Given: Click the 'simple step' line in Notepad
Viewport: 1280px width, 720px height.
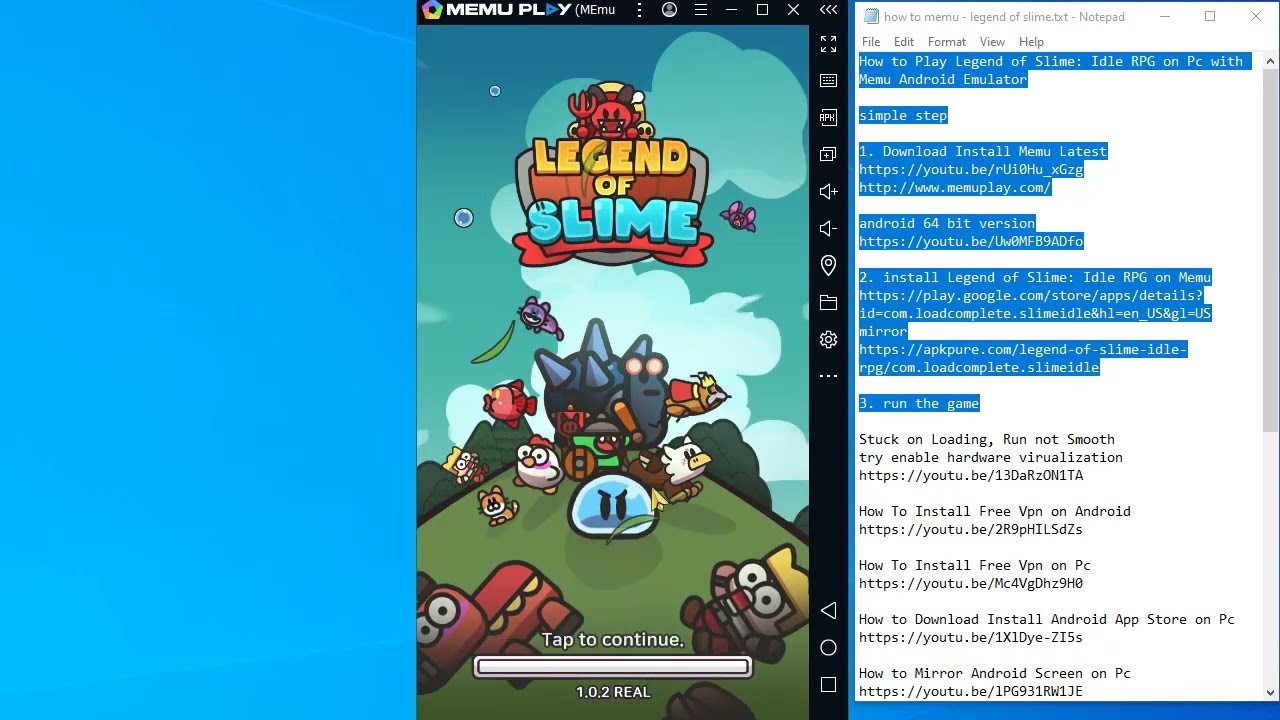Looking at the screenshot, I should pyautogui.click(x=903, y=115).
